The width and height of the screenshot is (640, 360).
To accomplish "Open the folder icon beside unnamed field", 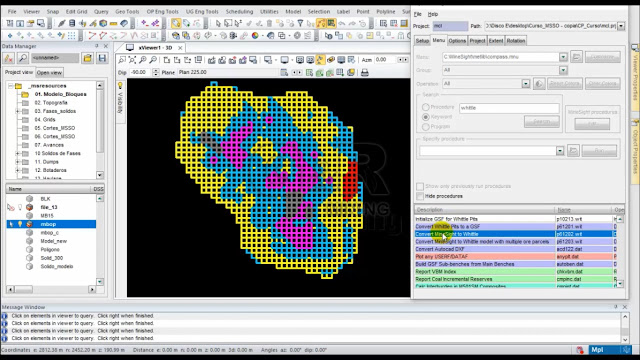I will click(x=87, y=58).
